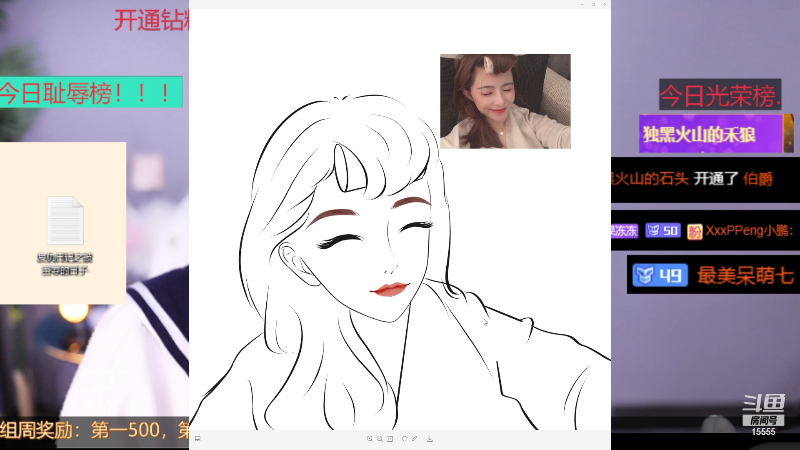
Task: Click the 今日耻辱榜 banner
Action: click(91, 92)
